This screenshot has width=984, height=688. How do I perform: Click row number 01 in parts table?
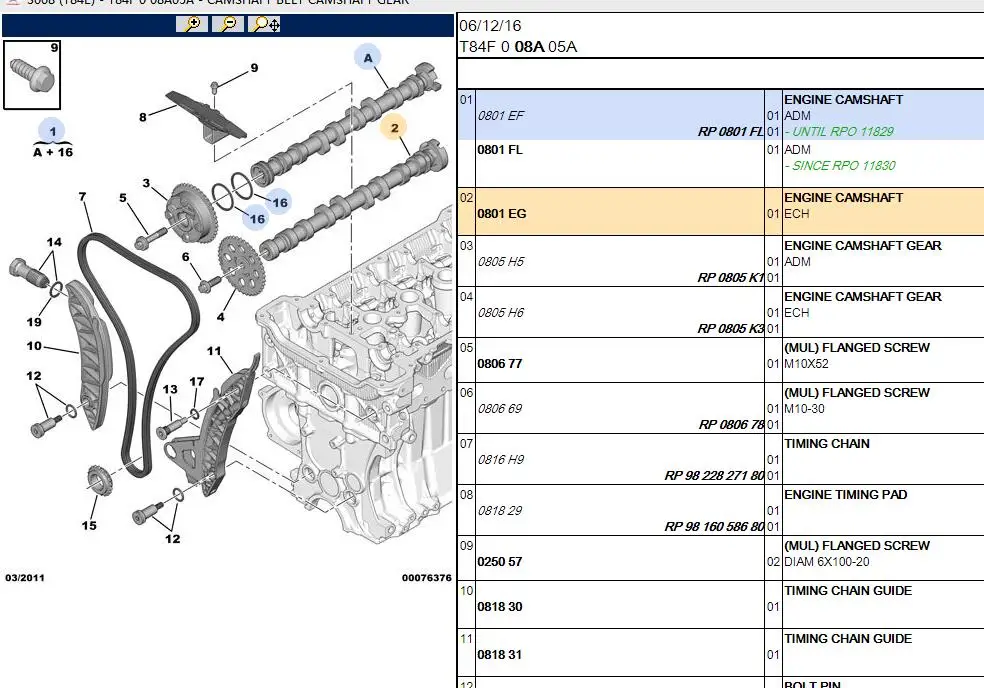pyautogui.click(x=466, y=99)
